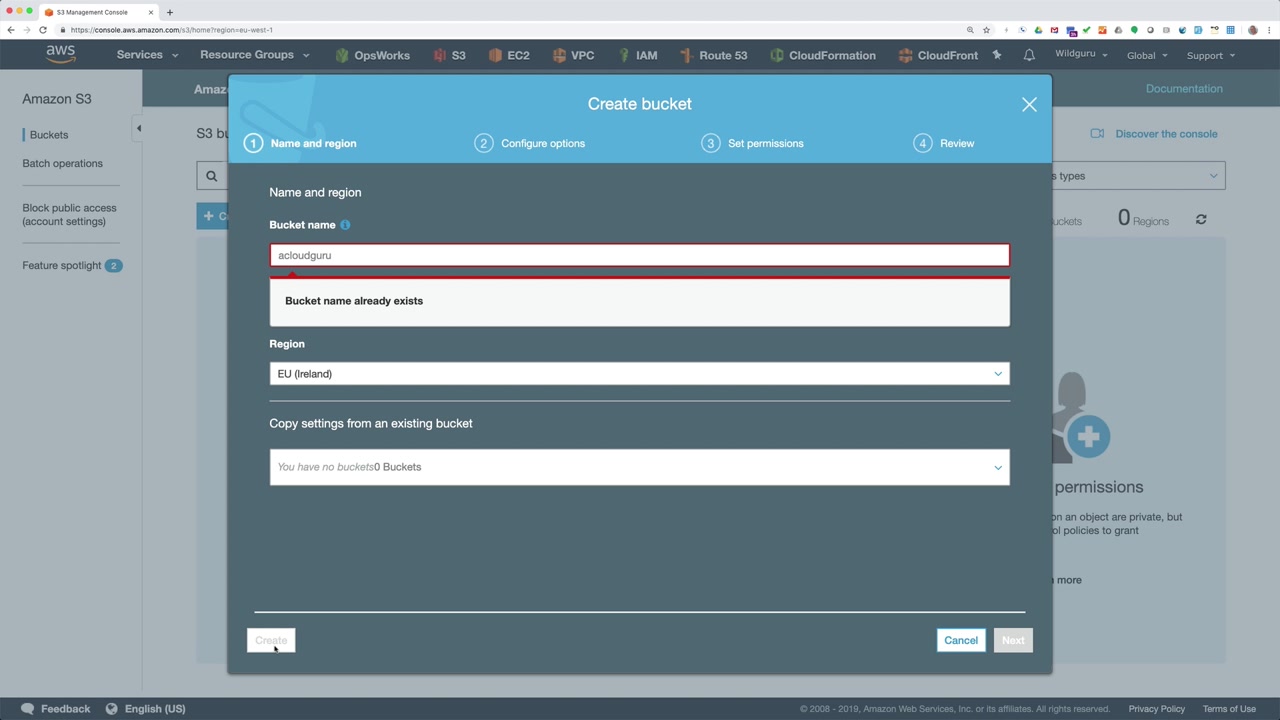This screenshot has width=1280, height=720.
Task: Expand the Resource Groups menu
Action: pyautogui.click(x=255, y=55)
